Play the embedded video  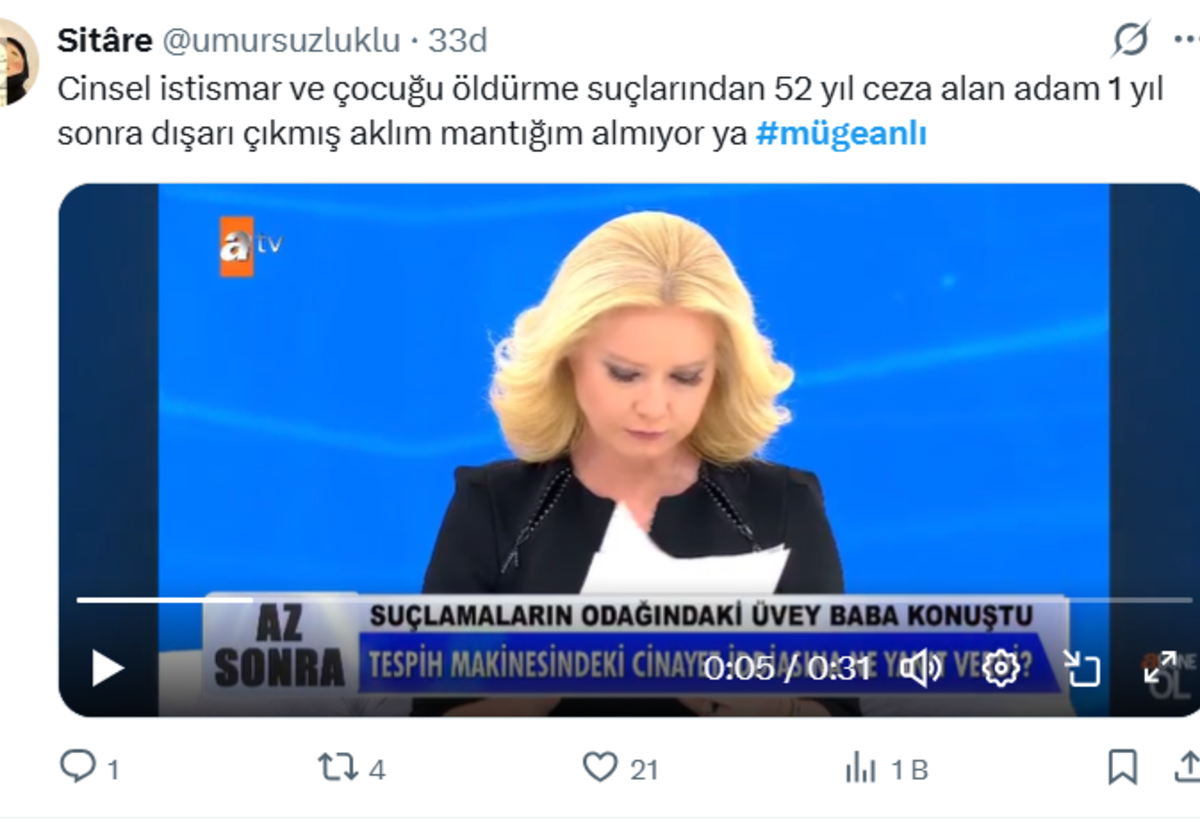(107, 668)
